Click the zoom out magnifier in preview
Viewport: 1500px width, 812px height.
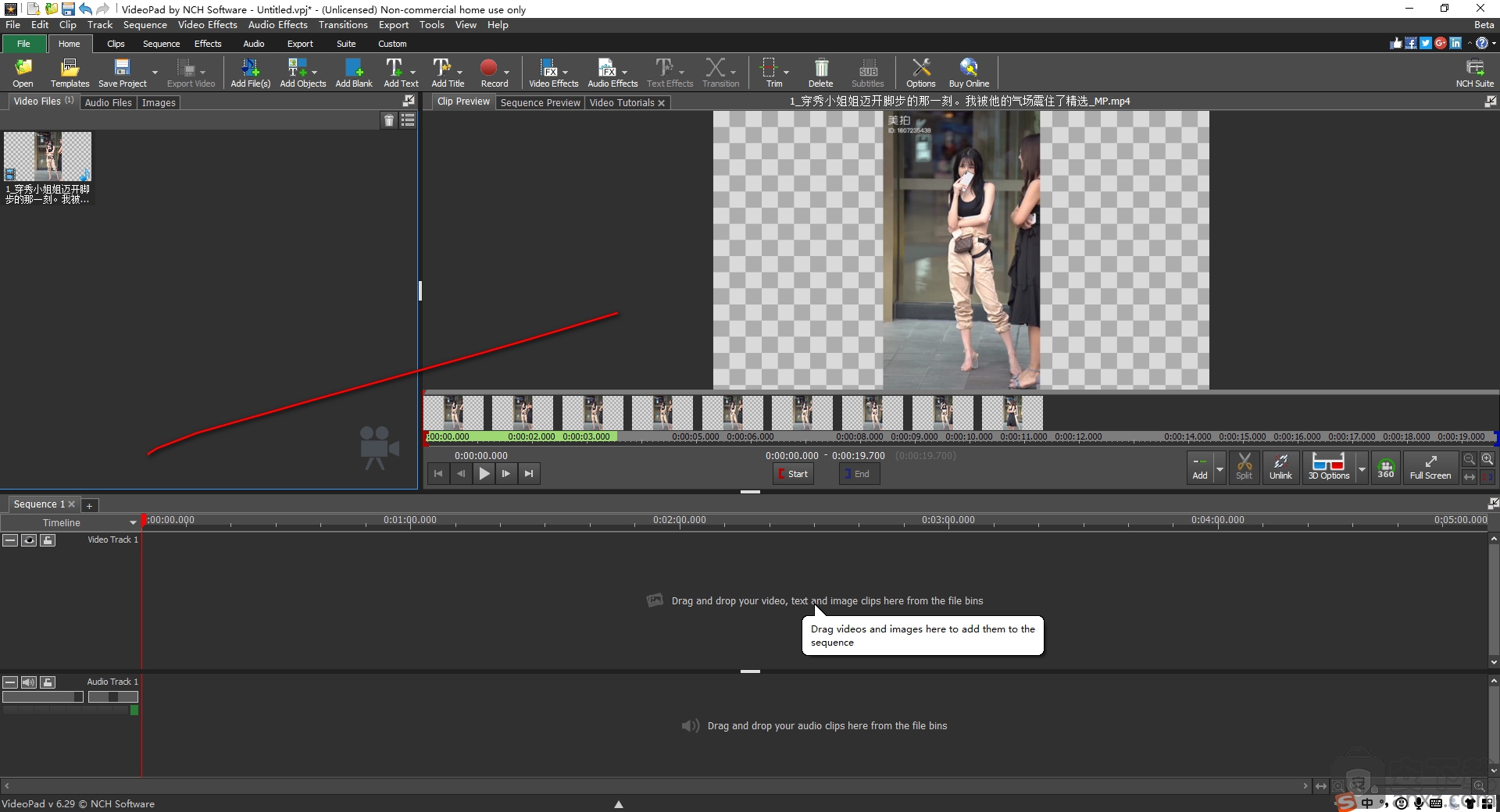point(1470,459)
